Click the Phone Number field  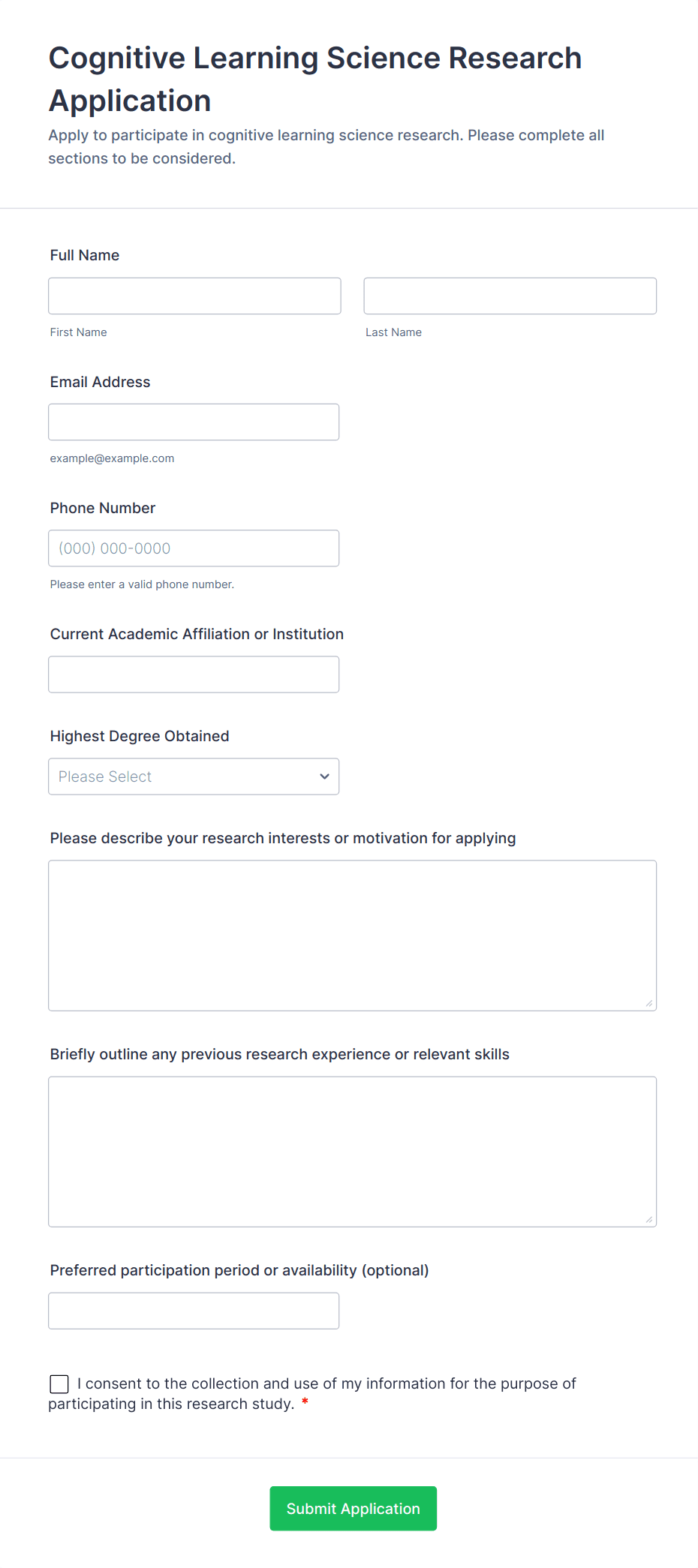click(x=194, y=548)
